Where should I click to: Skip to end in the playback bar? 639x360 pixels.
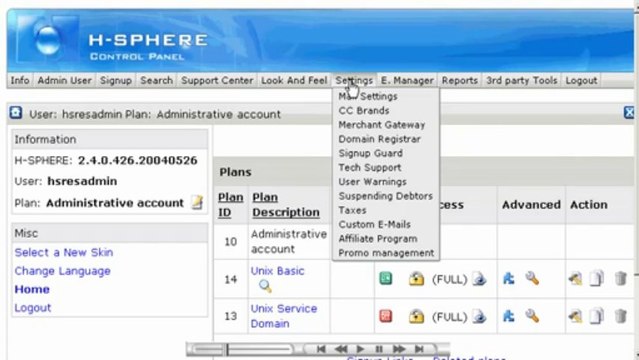click(x=419, y=349)
